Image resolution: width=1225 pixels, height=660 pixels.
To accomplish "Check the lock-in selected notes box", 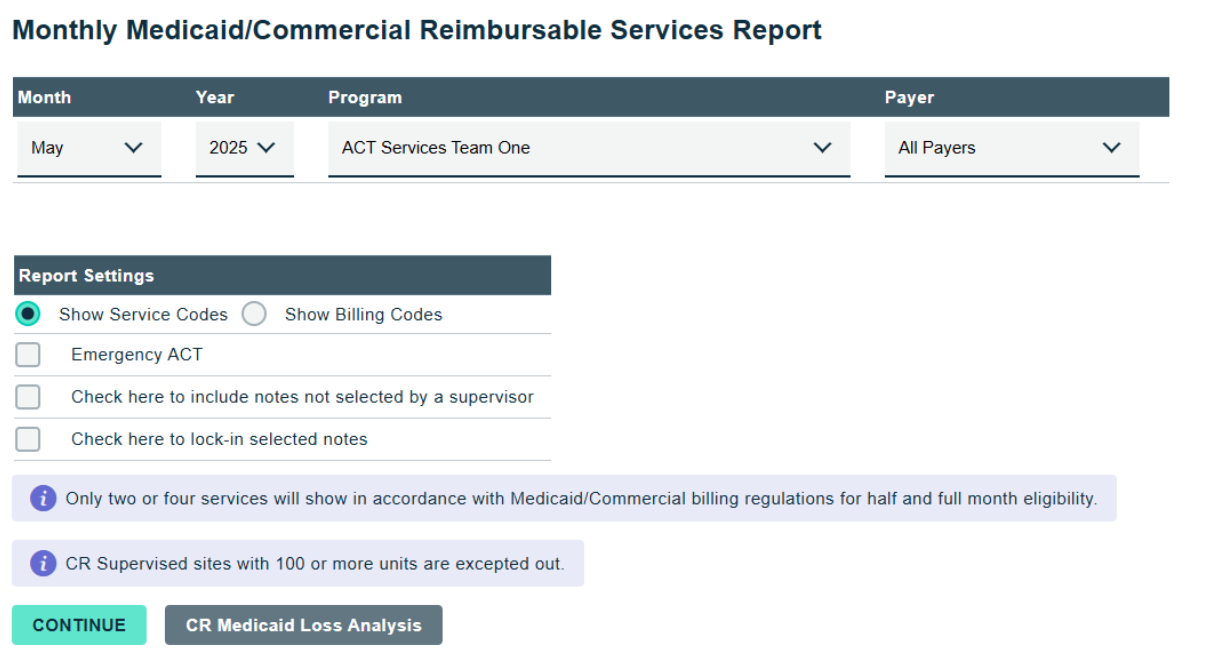I will click(28, 439).
